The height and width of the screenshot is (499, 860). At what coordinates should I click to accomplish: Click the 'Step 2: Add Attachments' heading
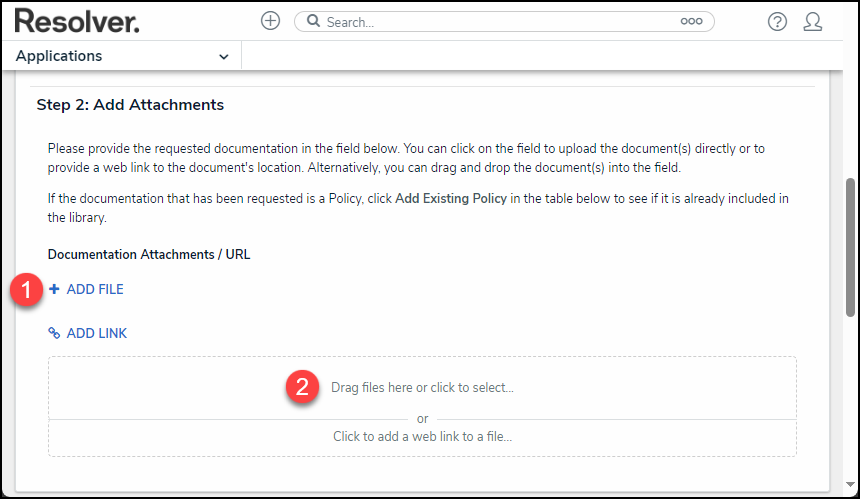pyautogui.click(x=130, y=104)
